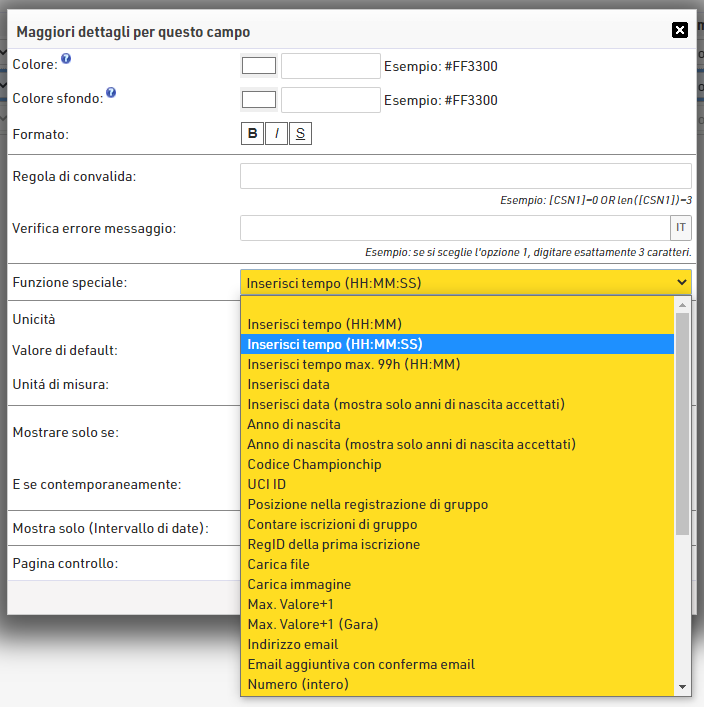Collapse the Funzione speciale dropdown
The width and height of the screenshot is (704, 707).
tap(465, 283)
